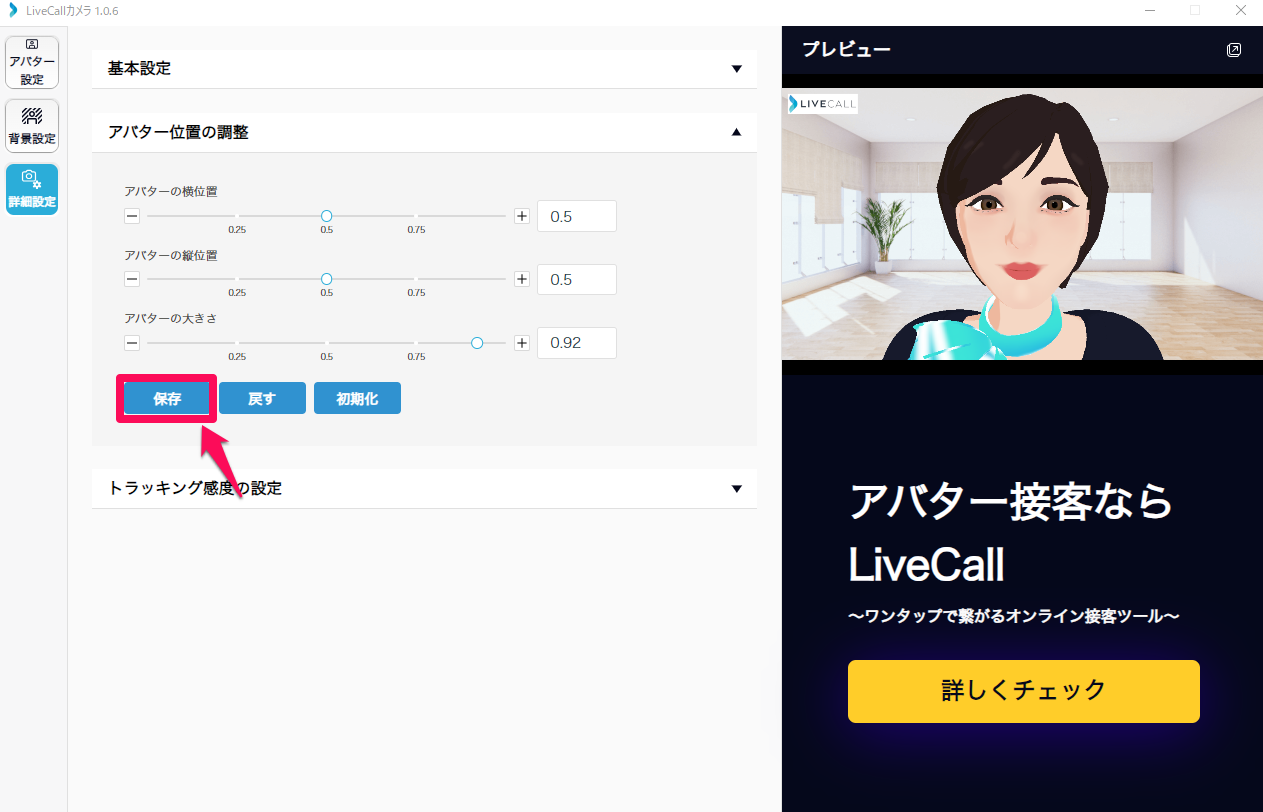Increase アバターの横位置 with plus button
The height and width of the screenshot is (812, 1263).
[x=521, y=216]
